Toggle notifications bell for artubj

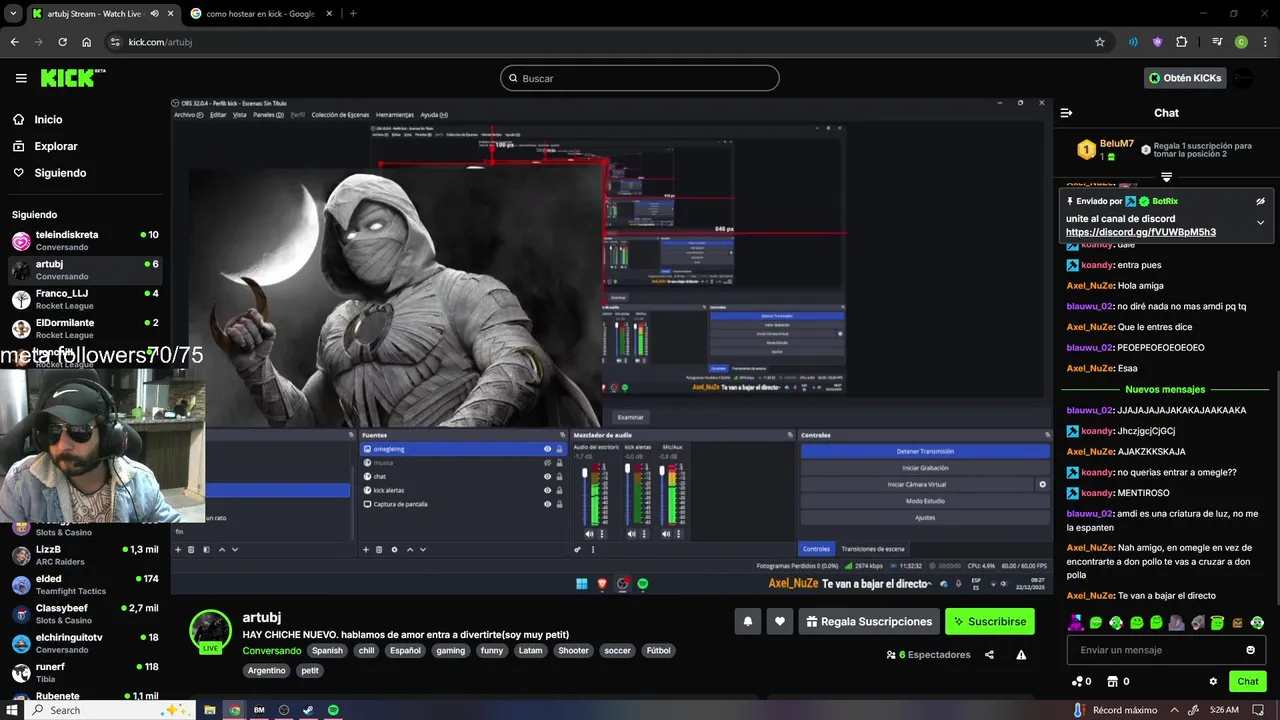(748, 621)
